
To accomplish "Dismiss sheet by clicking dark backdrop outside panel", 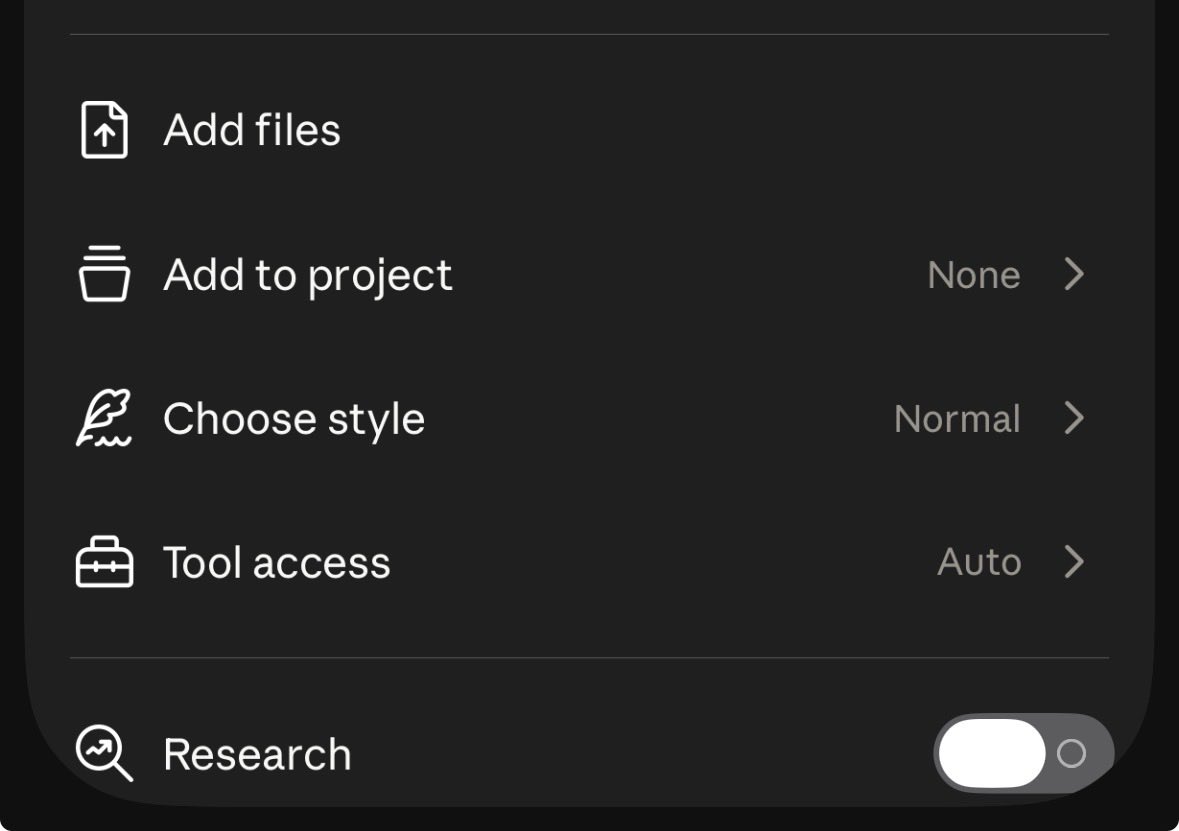I will (11, 376).
